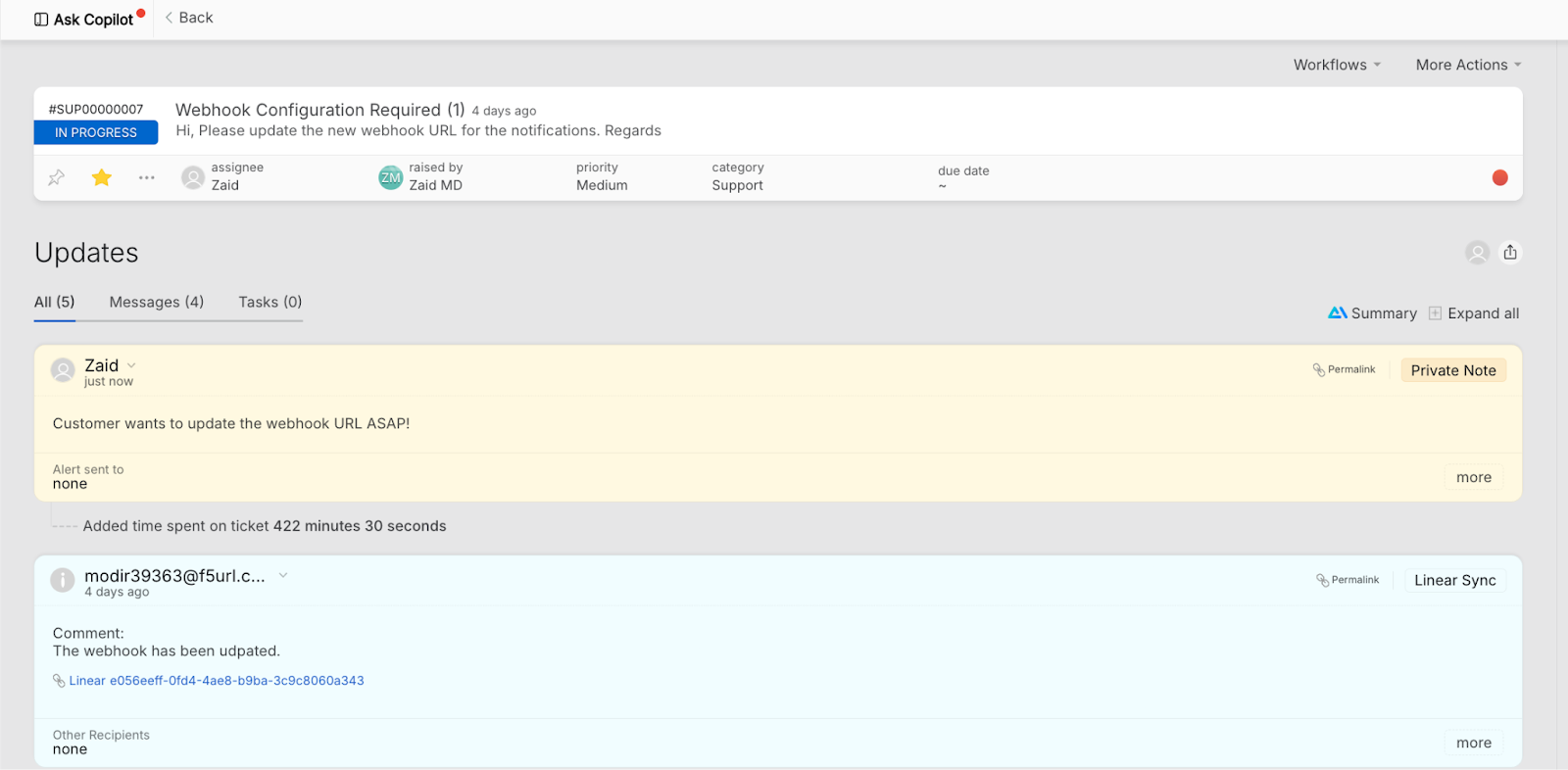1568x770 pixels.
Task: Click the ticket ID #SUP00000007
Action: (x=96, y=109)
